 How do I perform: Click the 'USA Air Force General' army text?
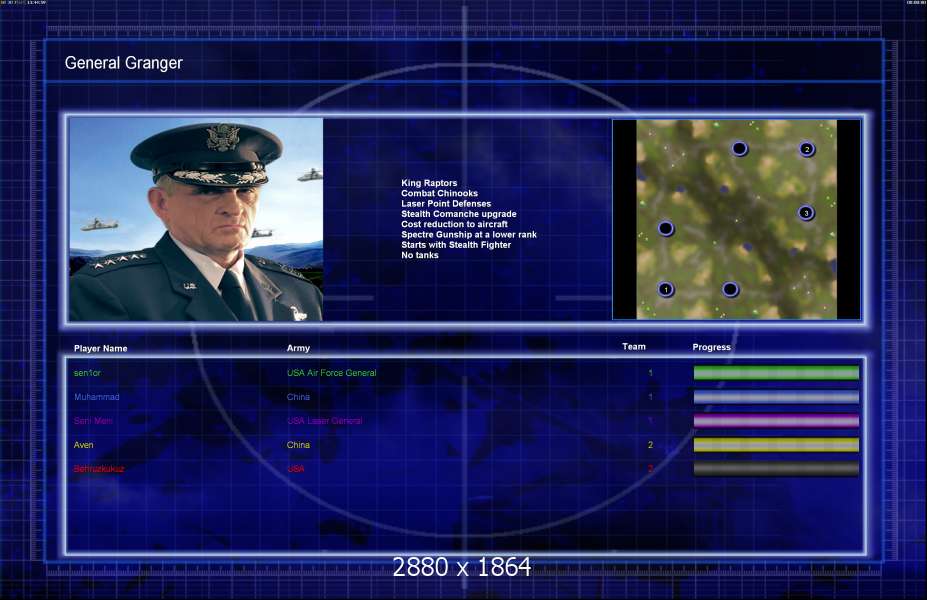(x=331, y=372)
